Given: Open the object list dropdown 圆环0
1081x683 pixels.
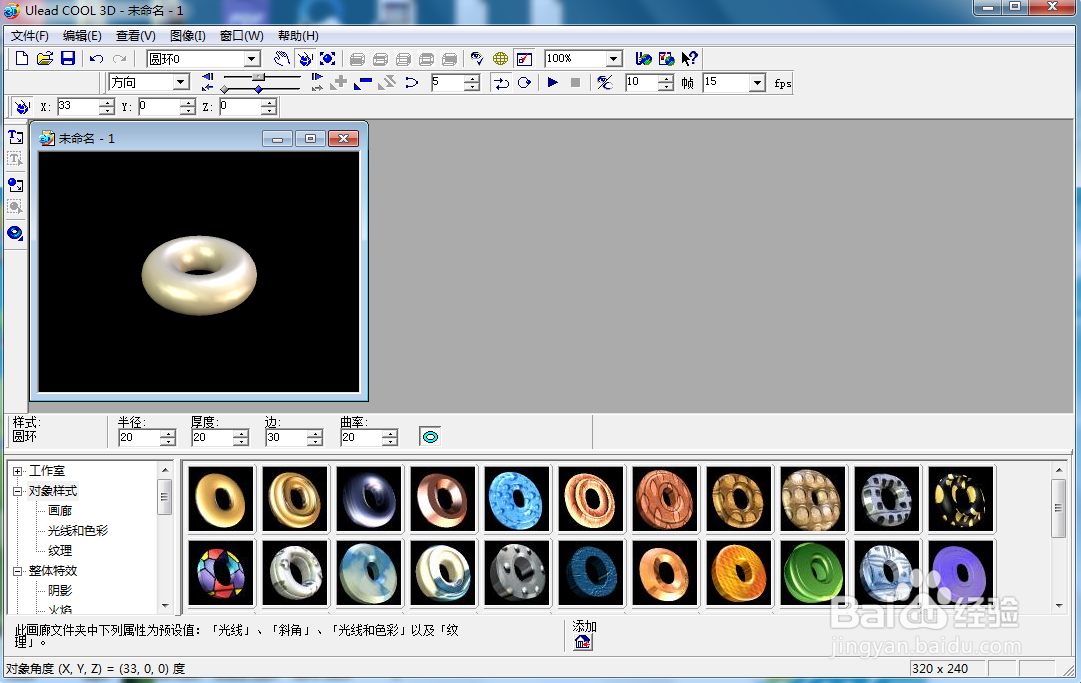Looking at the screenshot, I should tap(252, 59).
